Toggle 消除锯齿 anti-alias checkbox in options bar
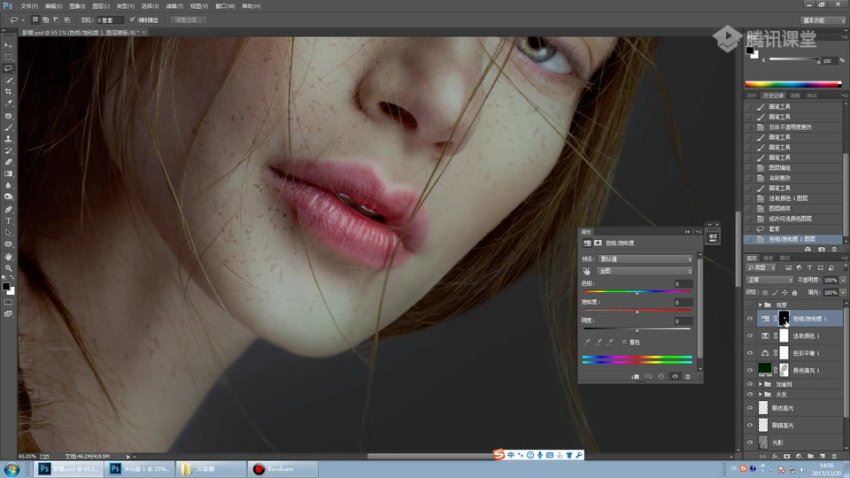This screenshot has height=478, width=850. tap(132, 20)
